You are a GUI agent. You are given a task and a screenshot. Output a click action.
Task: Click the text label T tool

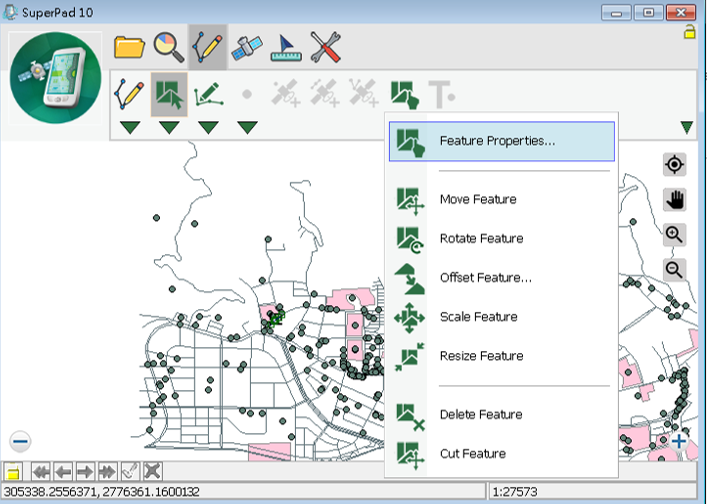pyautogui.click(x=441, y=95)
